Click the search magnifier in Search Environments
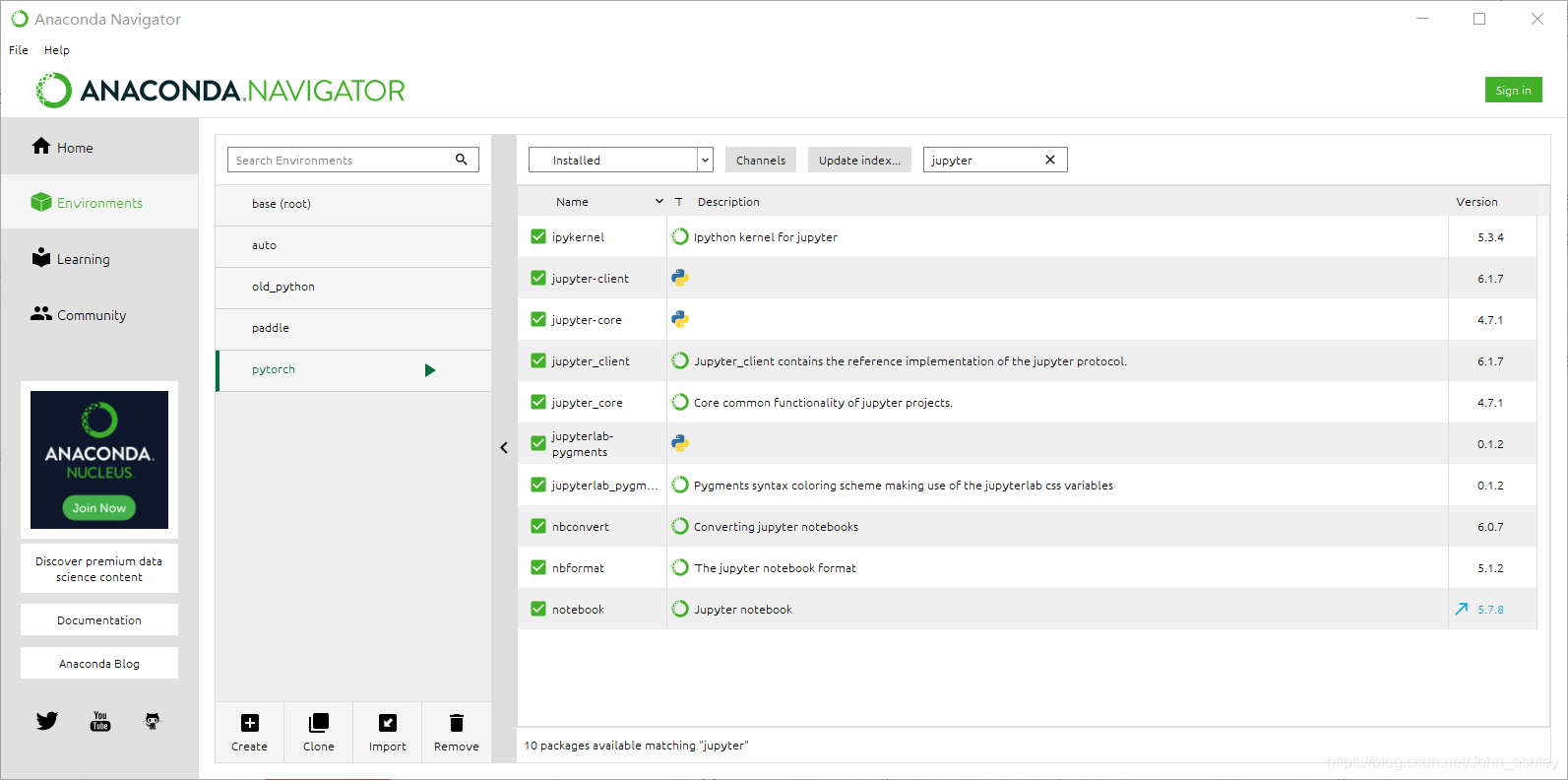Screen dimensions: 1568x780 [x=462, y=160]
